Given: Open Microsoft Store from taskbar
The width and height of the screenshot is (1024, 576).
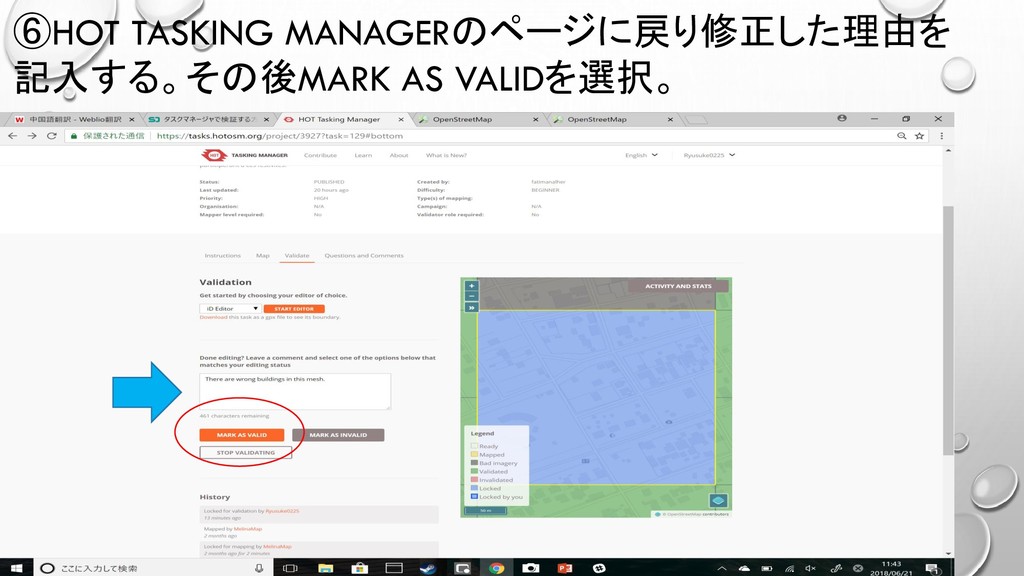Looking at the screenshot, I should [359, 568].
